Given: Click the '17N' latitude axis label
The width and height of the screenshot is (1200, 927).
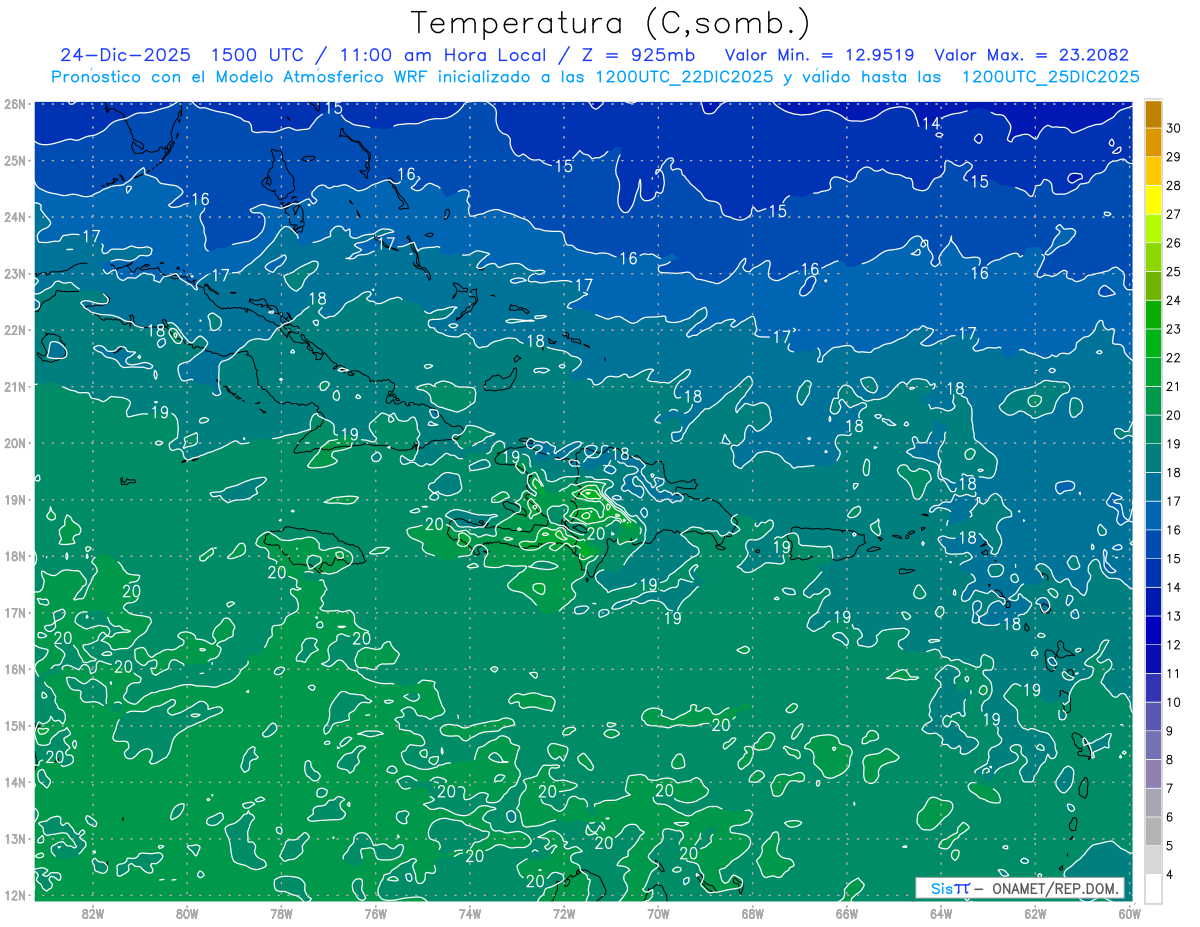Looking at the screenshot, I should [x=14, y=612].
